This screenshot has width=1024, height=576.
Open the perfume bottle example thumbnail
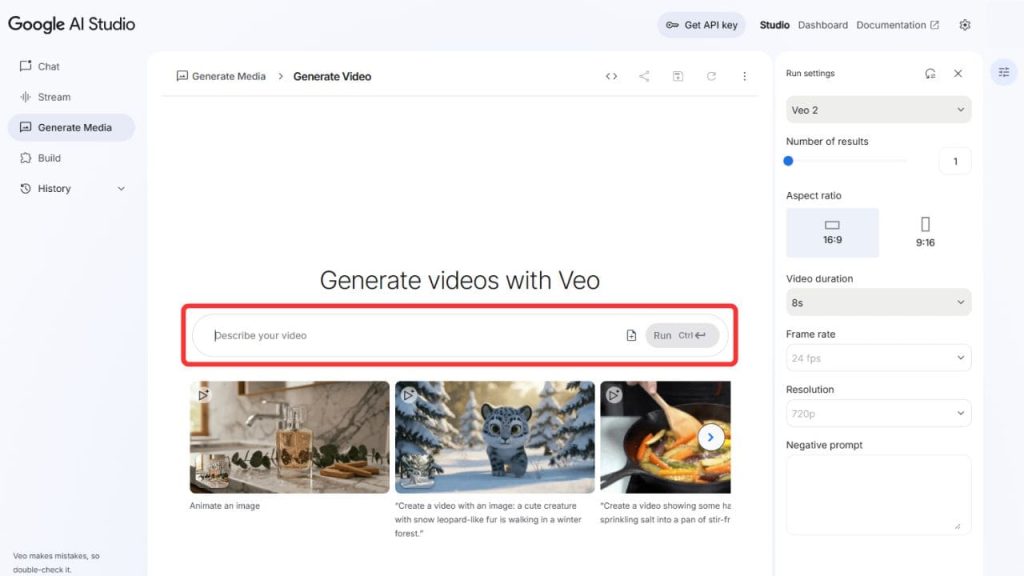[289, 437]
